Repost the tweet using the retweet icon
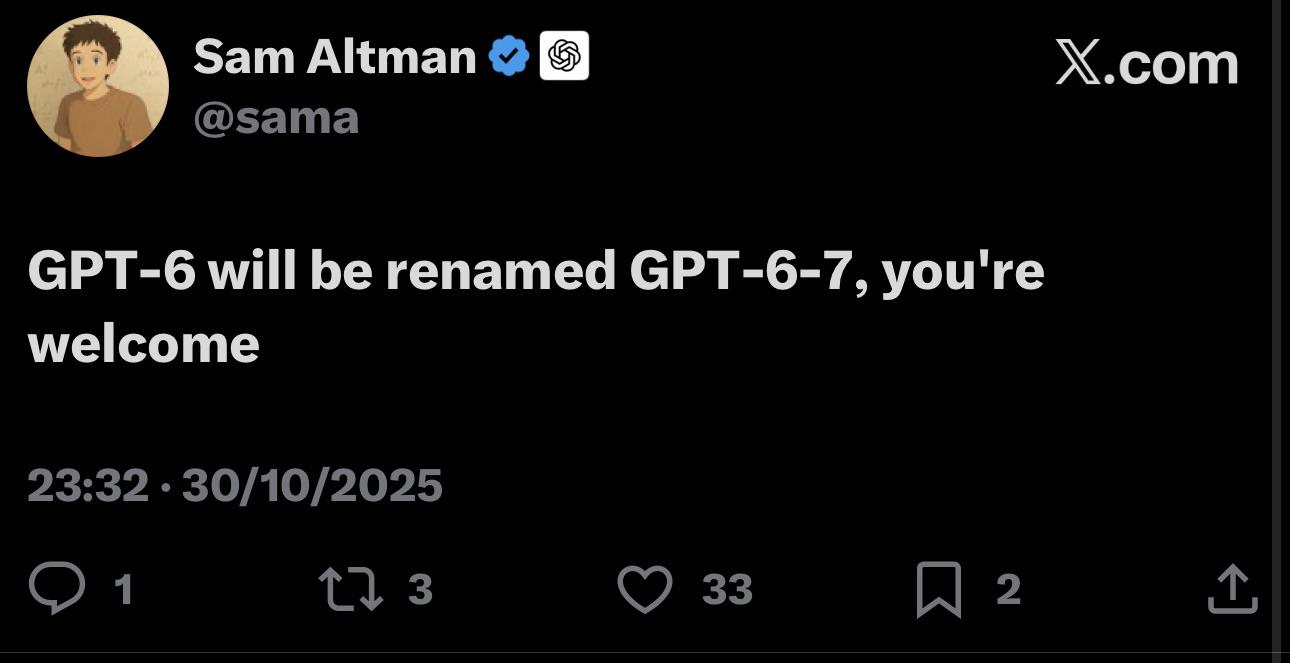 click(349, 589)
